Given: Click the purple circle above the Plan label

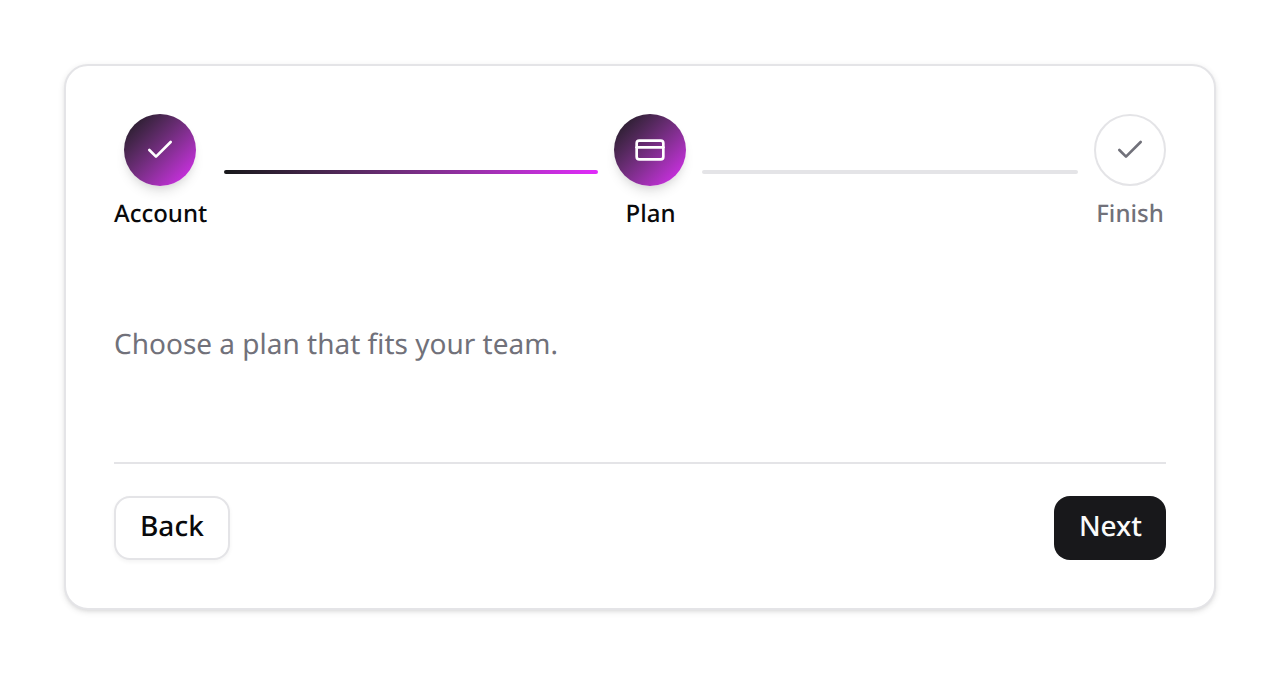Looking at the screenshot, I should (650, 150).
